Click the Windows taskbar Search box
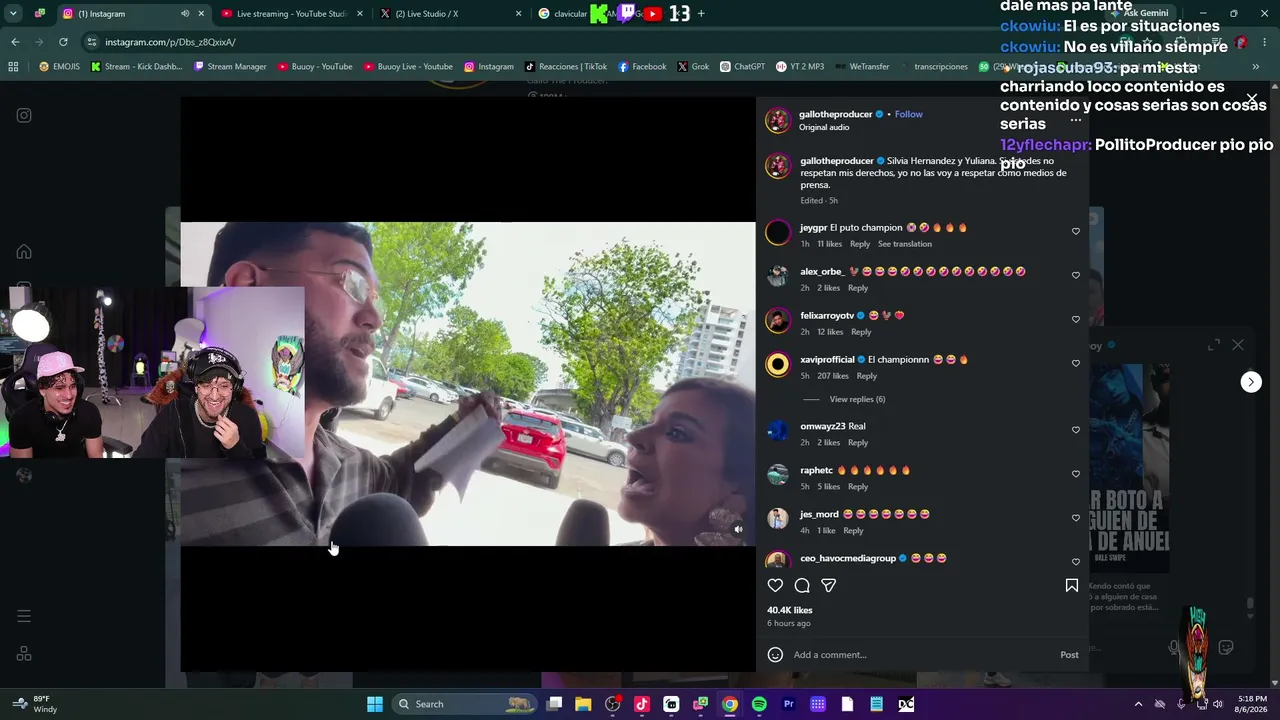 pyautogui.click(x=465, y=704)
